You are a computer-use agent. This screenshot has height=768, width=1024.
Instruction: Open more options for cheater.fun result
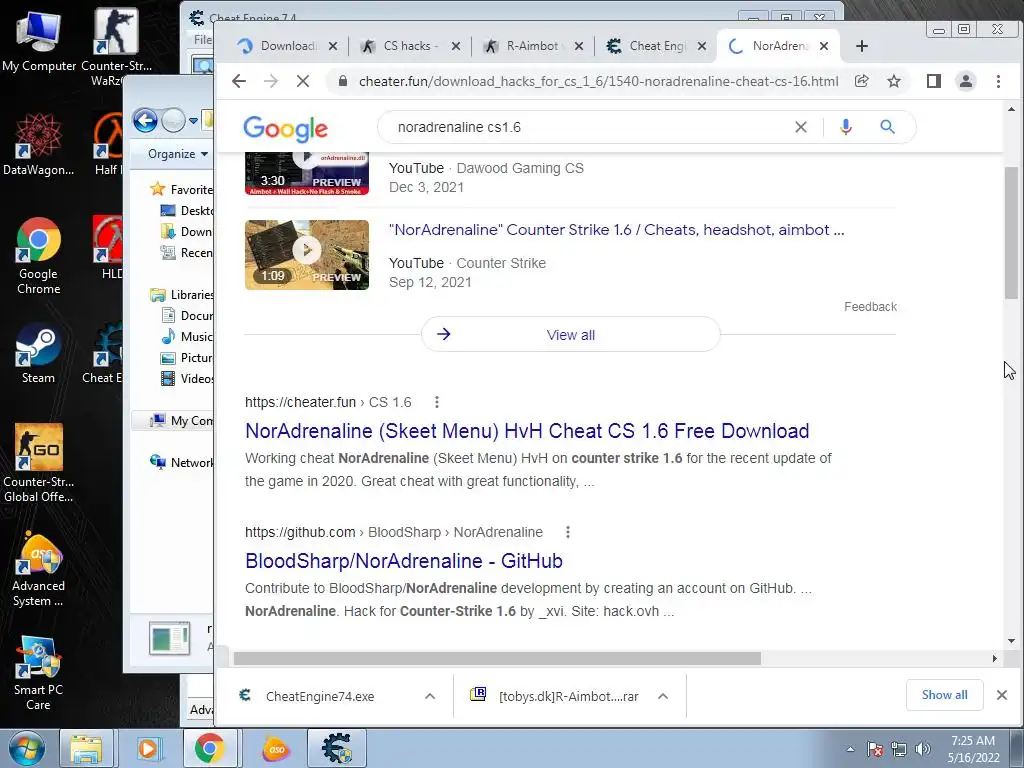point(437,402)
